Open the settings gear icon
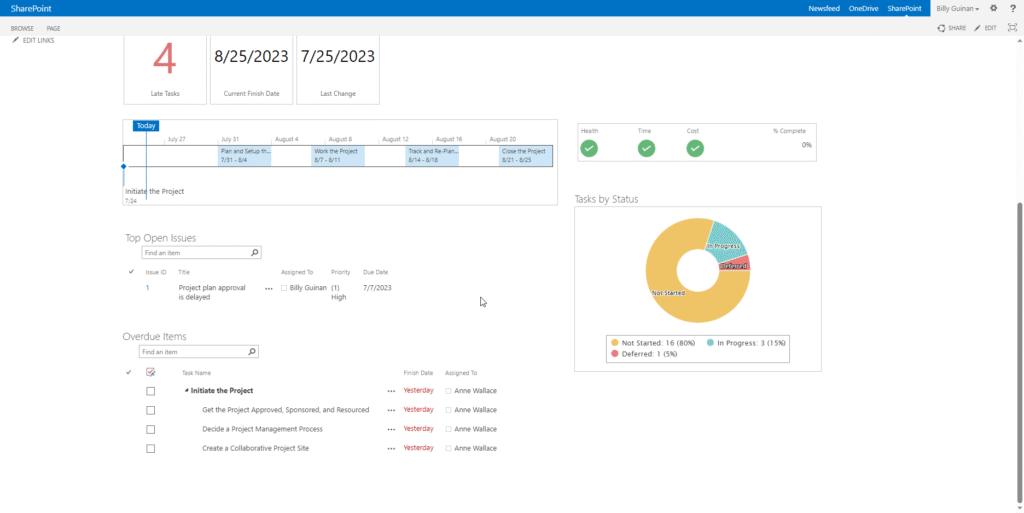1024x513 pixels. [x=993, y=8]
